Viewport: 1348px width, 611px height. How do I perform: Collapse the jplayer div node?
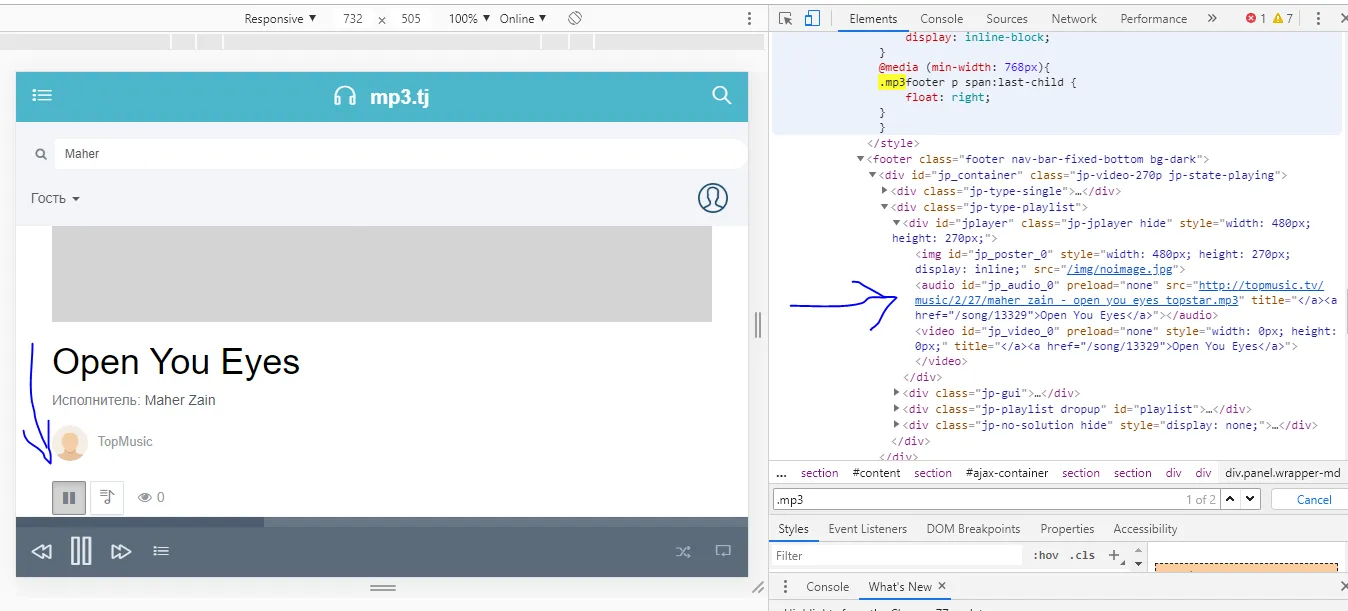click(x=896, y=223)
